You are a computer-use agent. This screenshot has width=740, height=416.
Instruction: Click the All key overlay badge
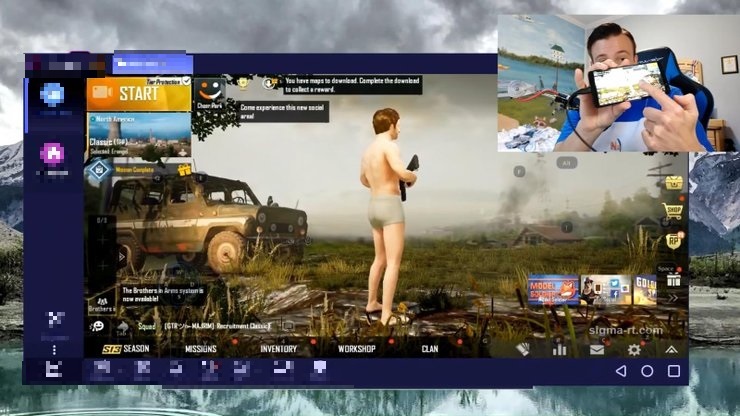(567, 163)
